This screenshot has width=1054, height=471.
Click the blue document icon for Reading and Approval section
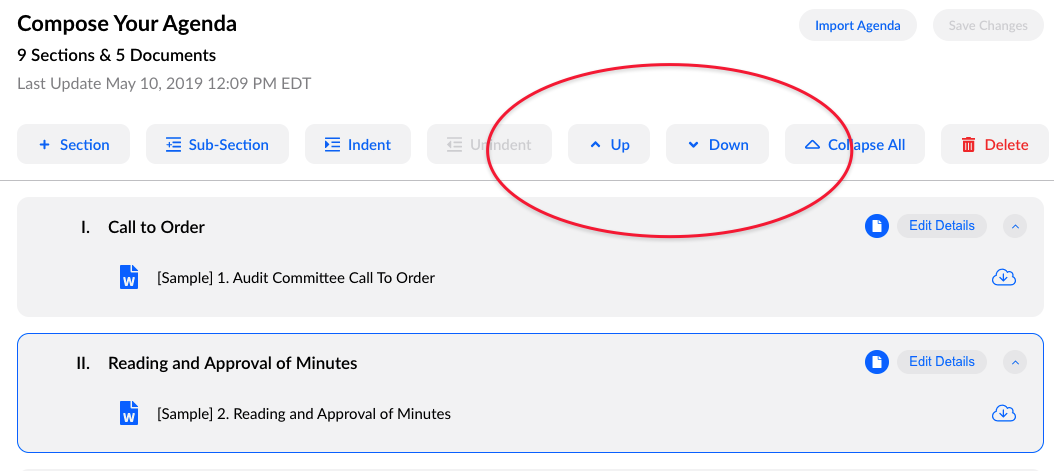click(x=877, y=362)
